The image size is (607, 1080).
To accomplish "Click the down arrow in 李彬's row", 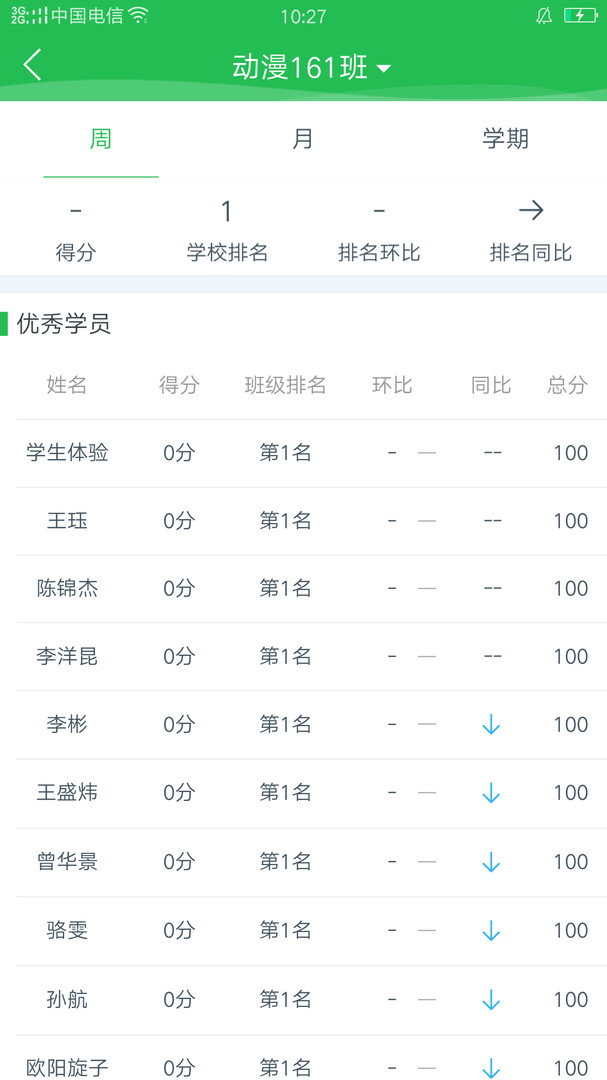I will [x=491, y=725].
